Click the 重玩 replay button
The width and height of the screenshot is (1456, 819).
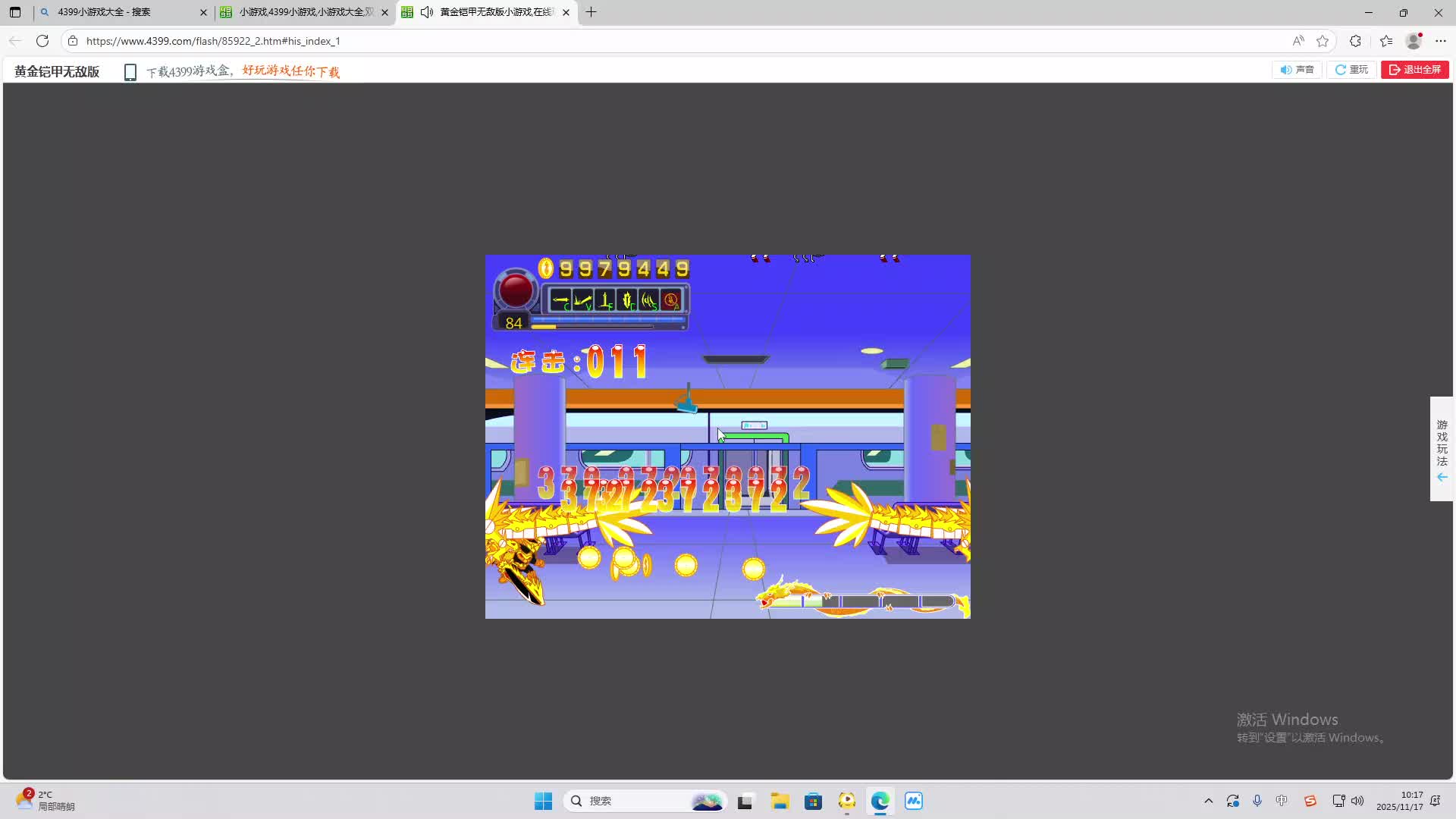(1351, 70)
